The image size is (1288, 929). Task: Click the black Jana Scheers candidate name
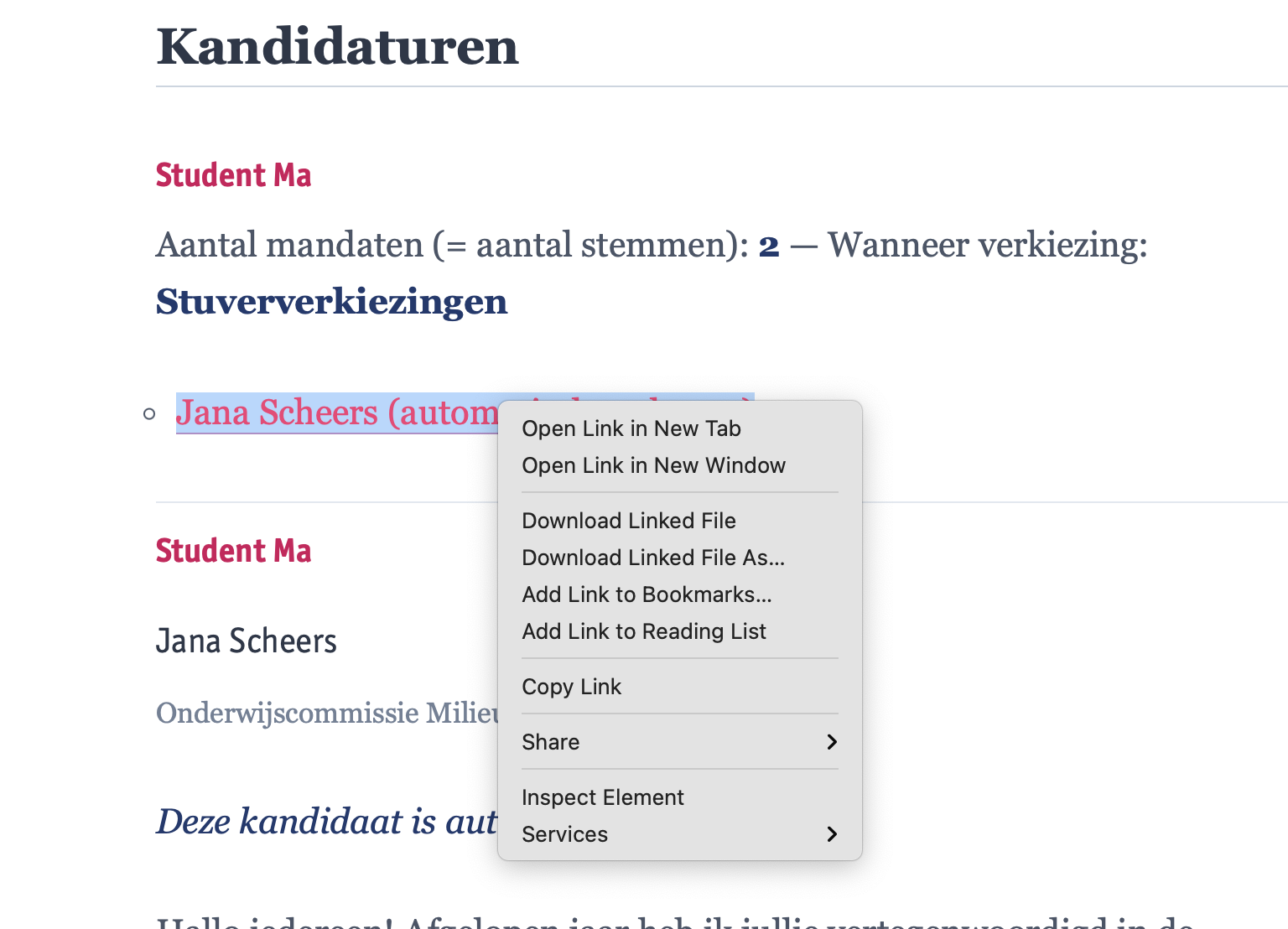pos(246,641)
